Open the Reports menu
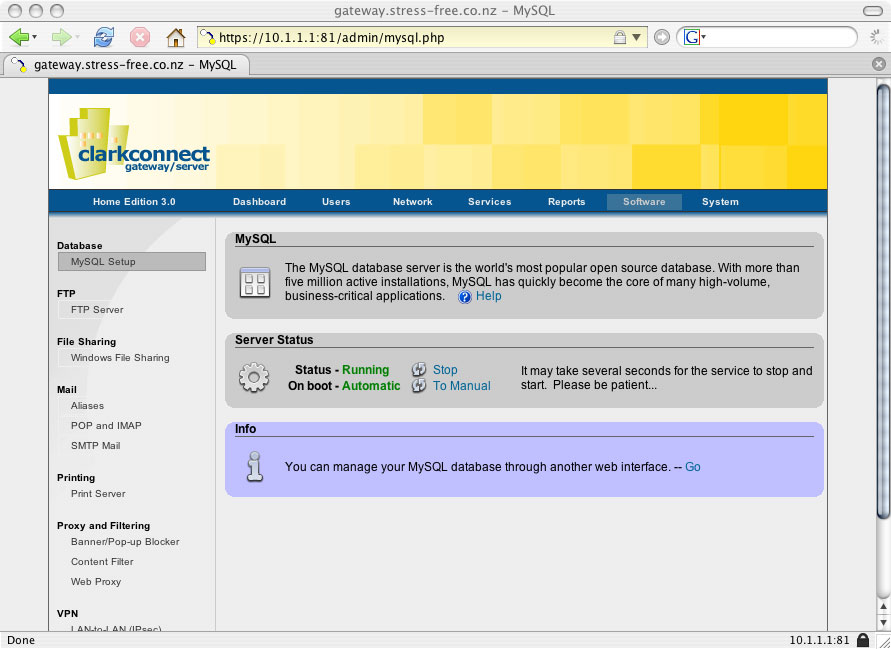 click(x=567, y=202)
